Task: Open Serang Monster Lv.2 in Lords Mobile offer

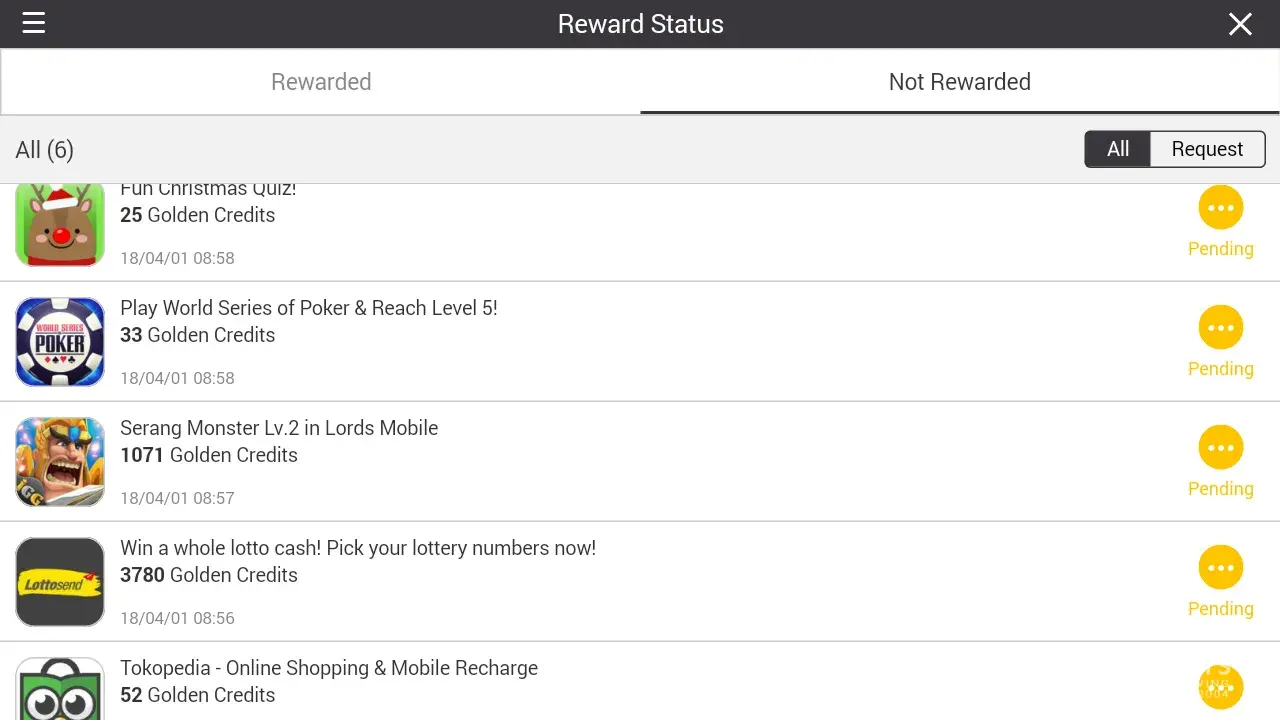Action: [x=279, y=428]
